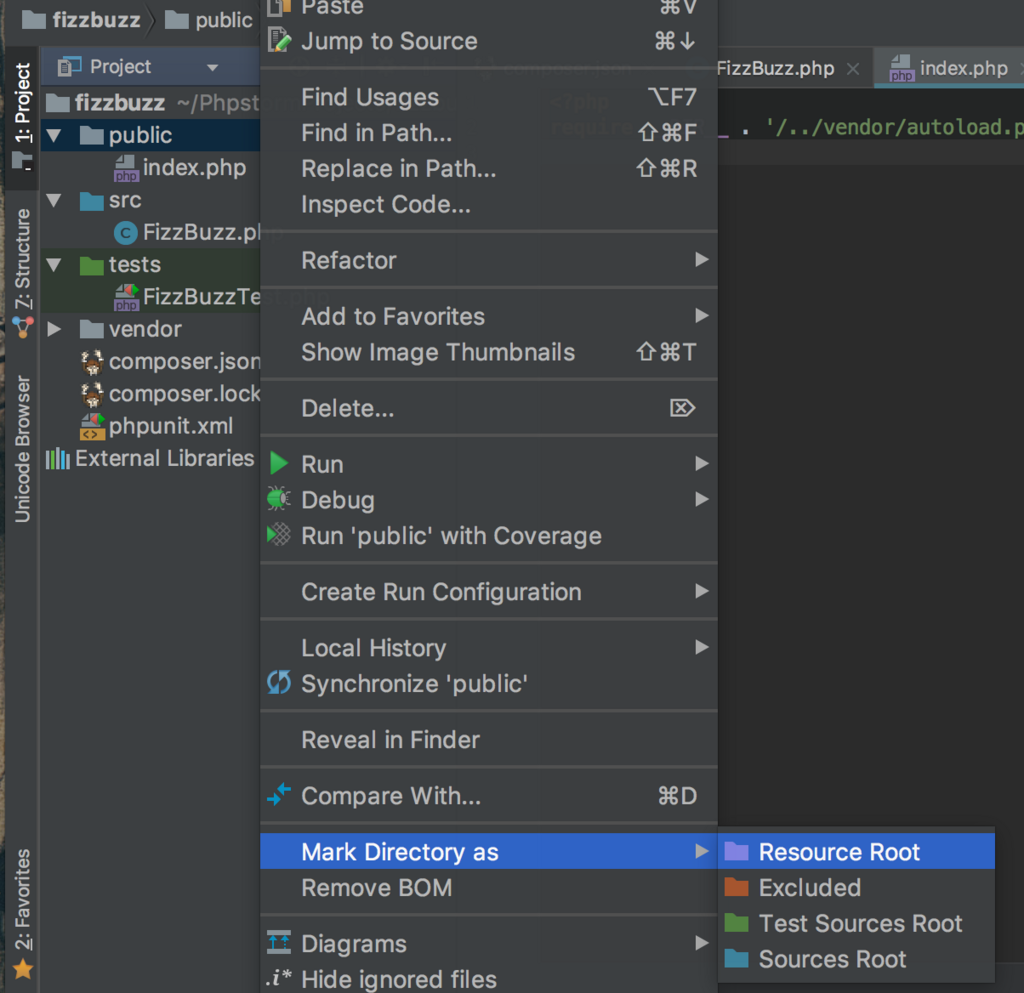Viewport: 1024px width, 993px height.
Task: Click the composer.json file icon
Action: (x=92, y=362)
